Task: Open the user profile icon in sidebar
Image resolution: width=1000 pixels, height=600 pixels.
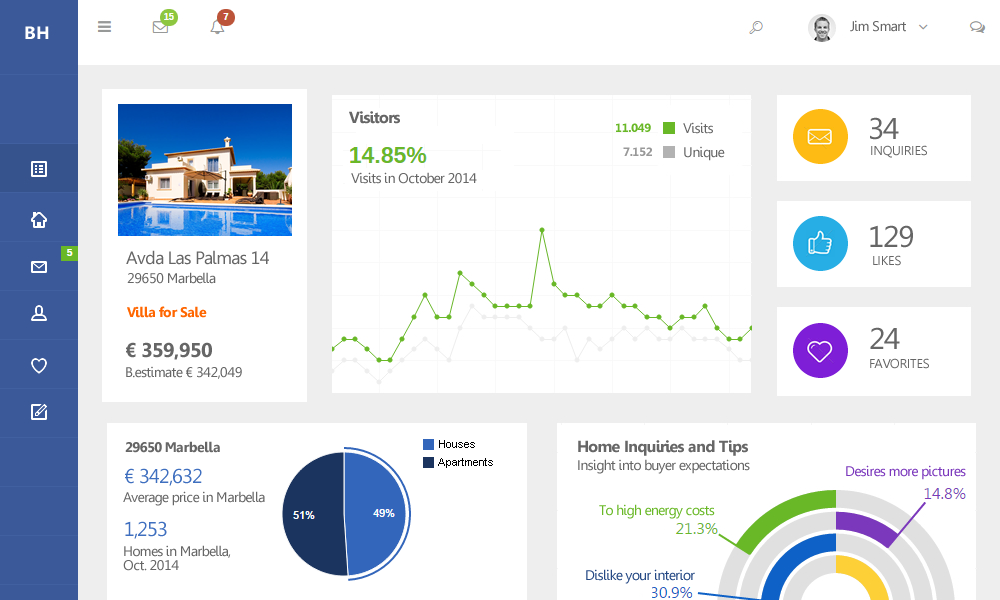Action: click(x=39, y=313)
